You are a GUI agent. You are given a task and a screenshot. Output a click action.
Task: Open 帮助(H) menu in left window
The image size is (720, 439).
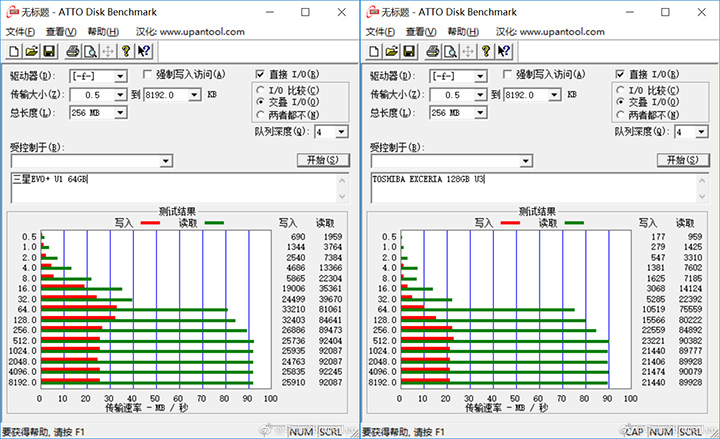pyautogui.click(x=103, y=32)
